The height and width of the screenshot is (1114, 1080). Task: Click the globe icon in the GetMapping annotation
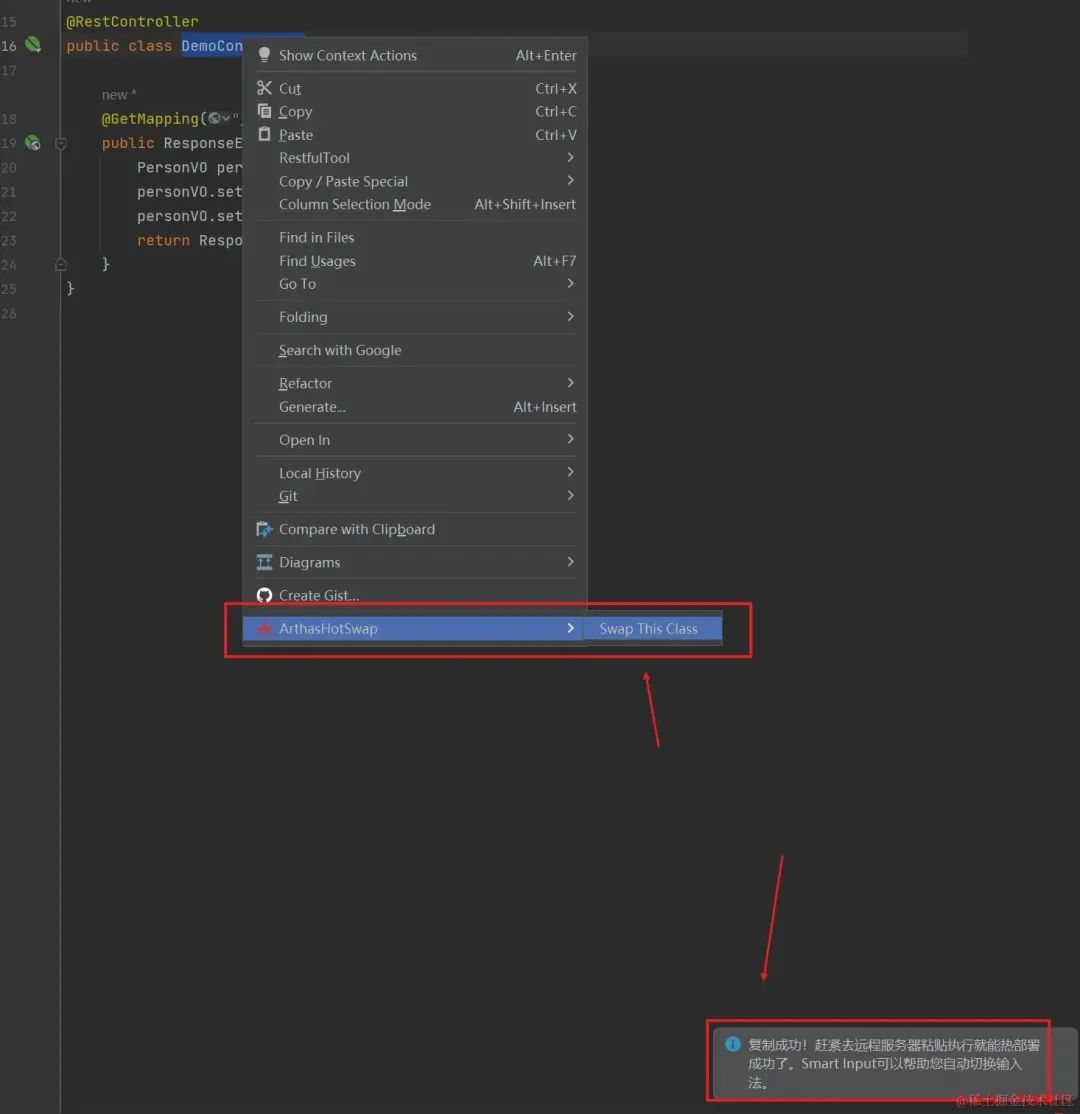click(x=215, y=119)
